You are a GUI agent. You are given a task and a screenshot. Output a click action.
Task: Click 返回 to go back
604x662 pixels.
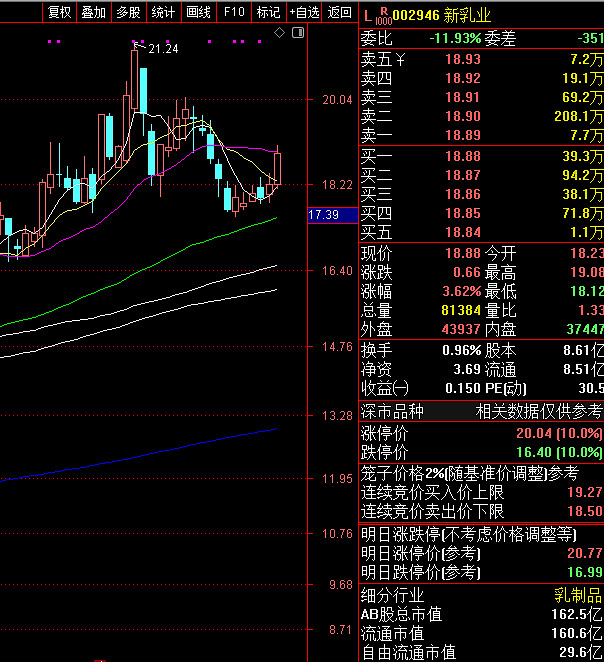coord(340,12)
